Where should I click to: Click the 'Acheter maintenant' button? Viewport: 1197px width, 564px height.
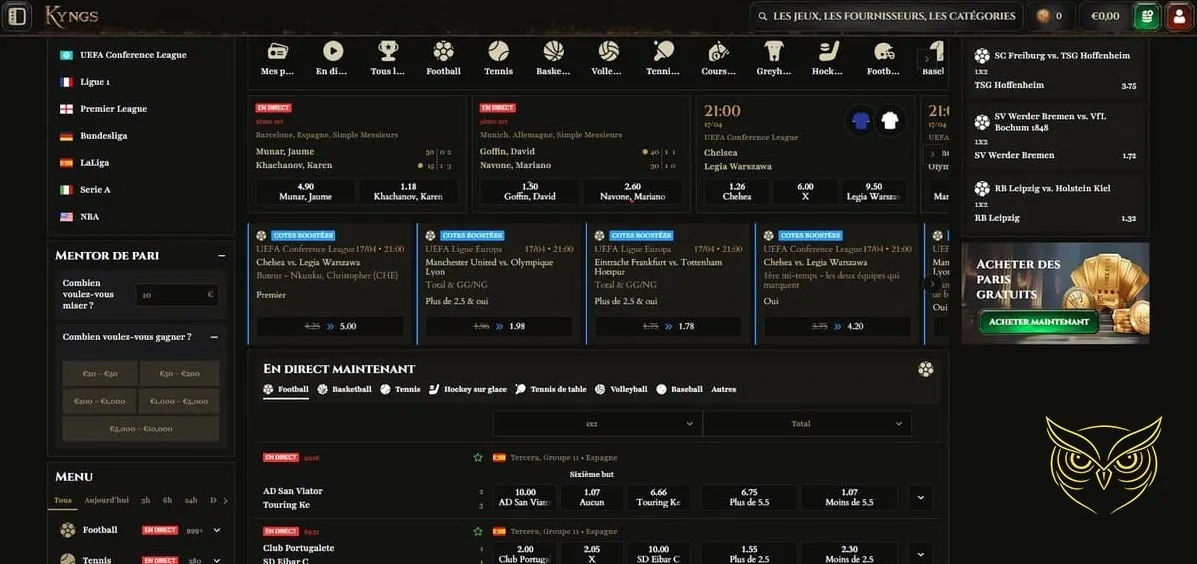pyautogui.click(x=1038, y=322)
